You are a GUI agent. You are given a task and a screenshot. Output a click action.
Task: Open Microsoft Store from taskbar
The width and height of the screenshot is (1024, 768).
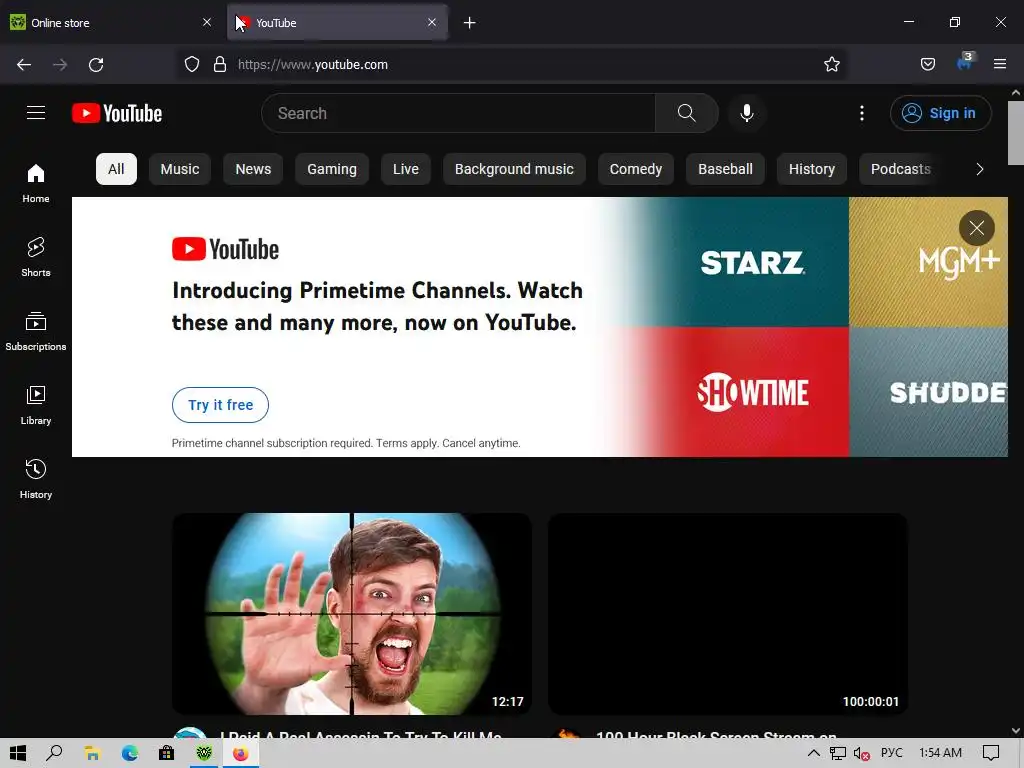pyautogui.click(x=167, y=753)
